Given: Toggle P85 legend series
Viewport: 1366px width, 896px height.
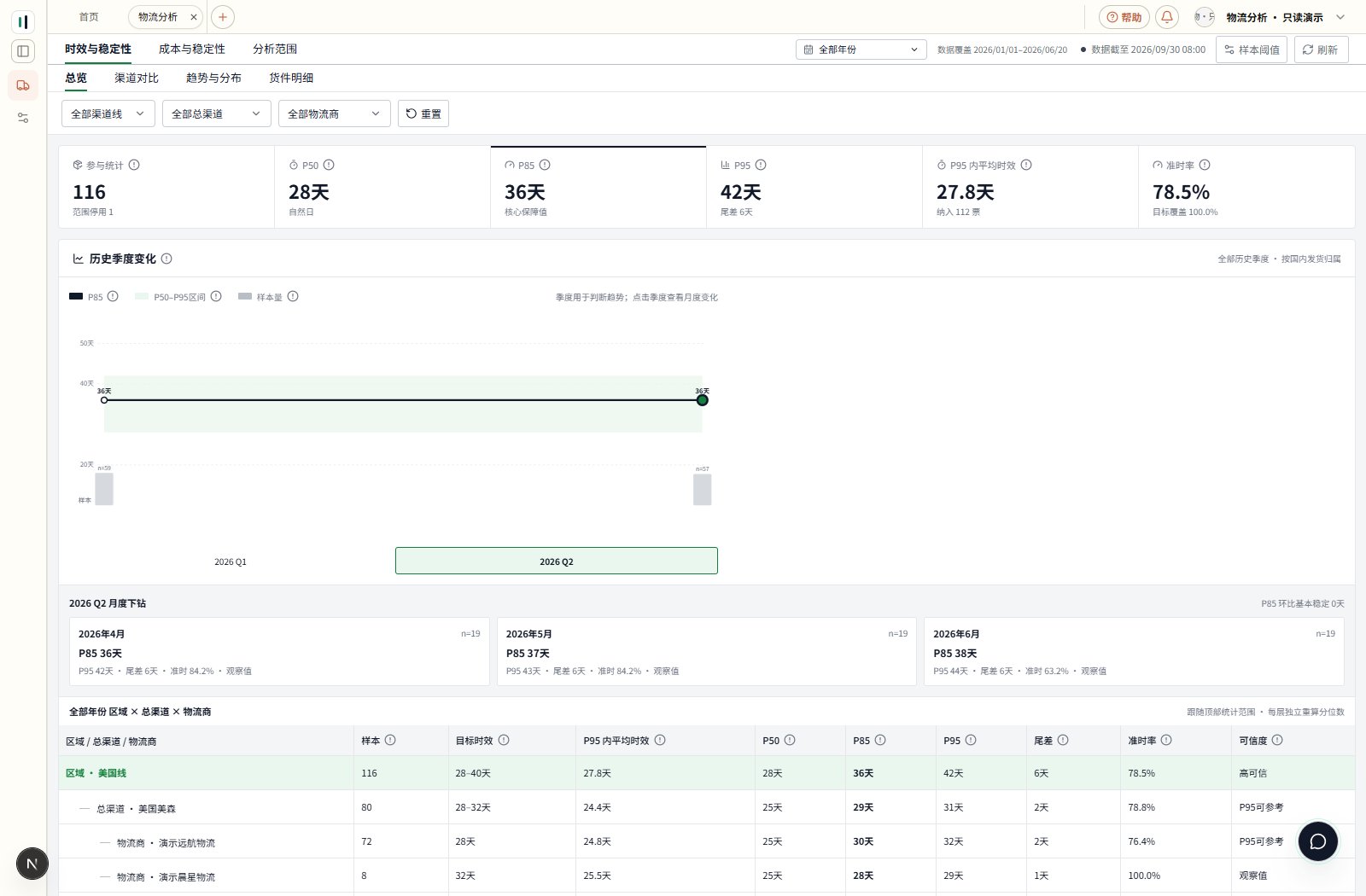Looking at the screenshot, I should point(86,297).
